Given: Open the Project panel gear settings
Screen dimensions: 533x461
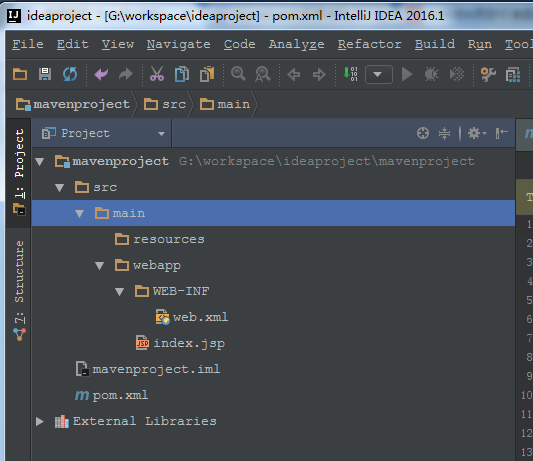Looking at the screenshot, I should click(477, 133).
